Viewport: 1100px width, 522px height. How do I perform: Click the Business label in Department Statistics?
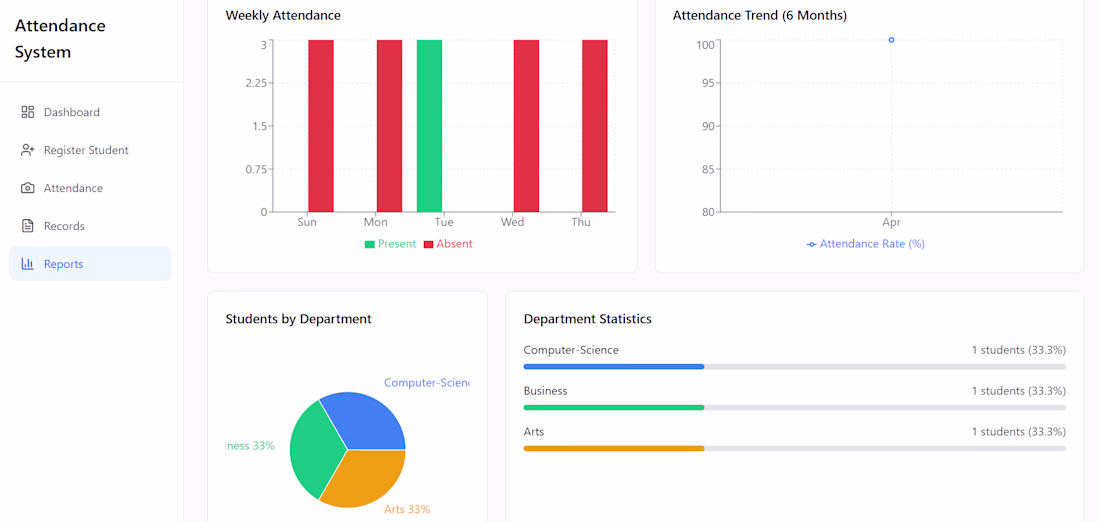tap(546, 390)
